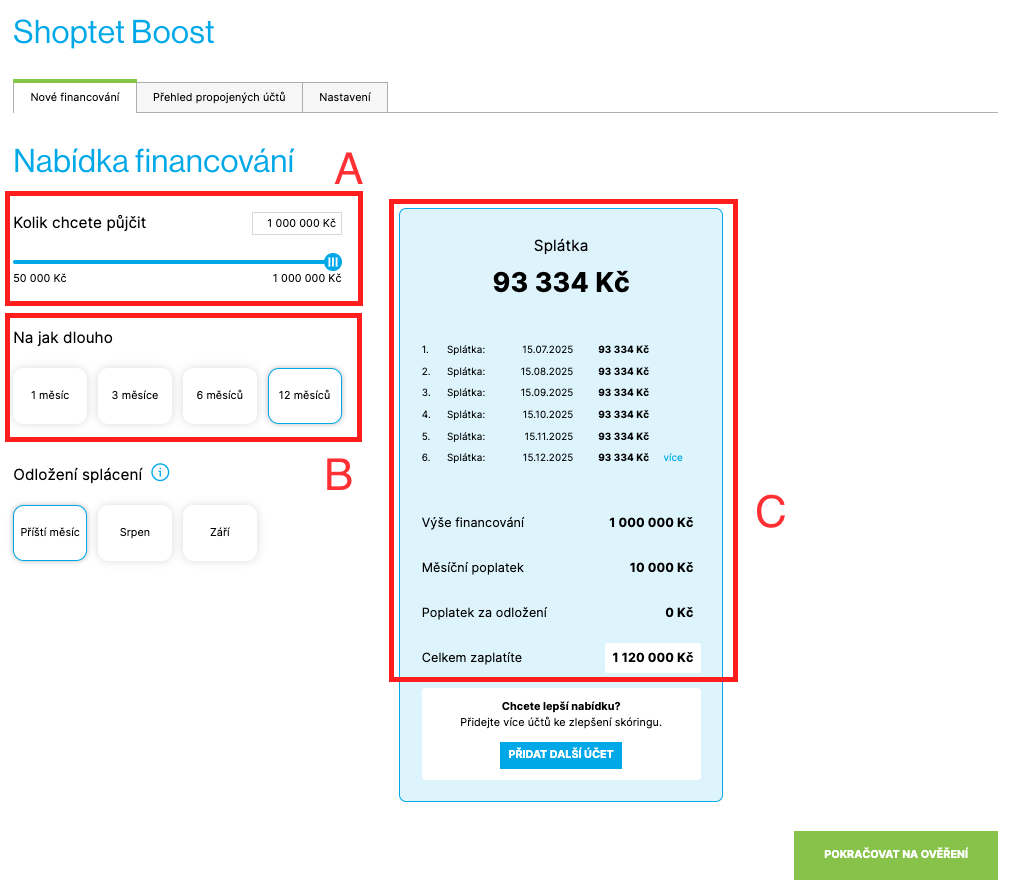
Task: Click the Kolik chcete půjčit label
Action: [80, 223]
